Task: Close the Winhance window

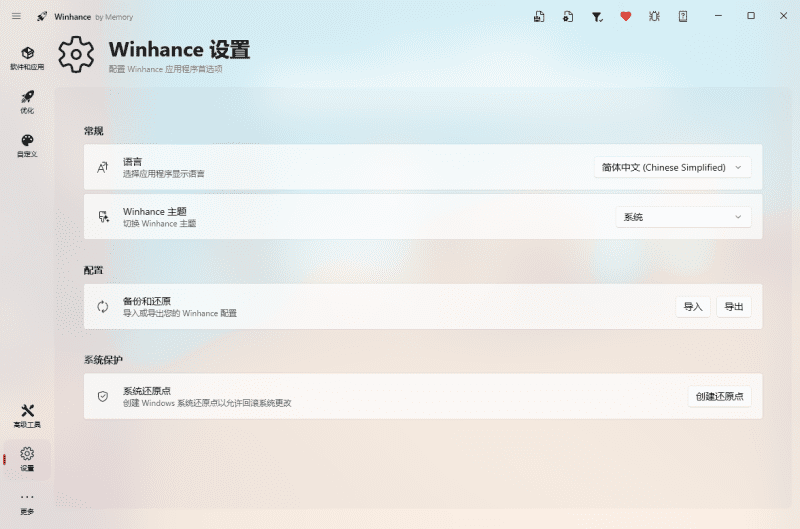Action: coord(784,16)
